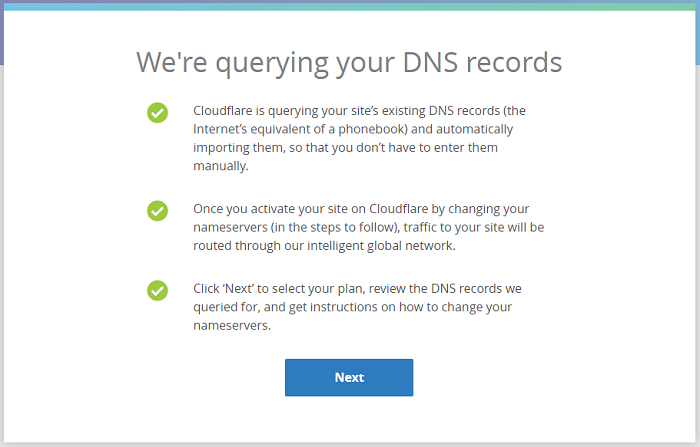This screenshot has width=700, height=447.
Task: Click the words 'changing your nameservers' in the second paragraph
Action: pyautogui.click(x=361, y=218)
